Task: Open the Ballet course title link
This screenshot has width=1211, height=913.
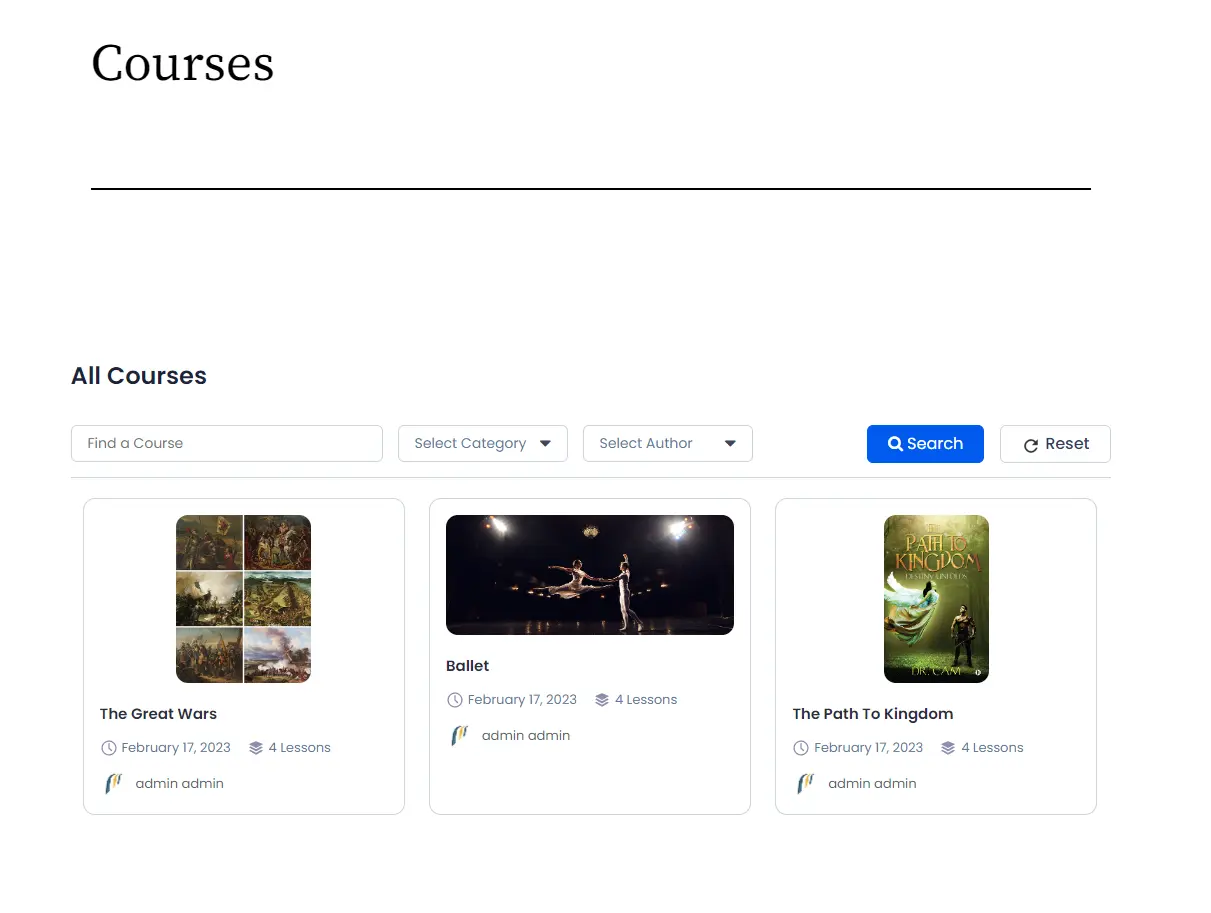Action: 467,666
